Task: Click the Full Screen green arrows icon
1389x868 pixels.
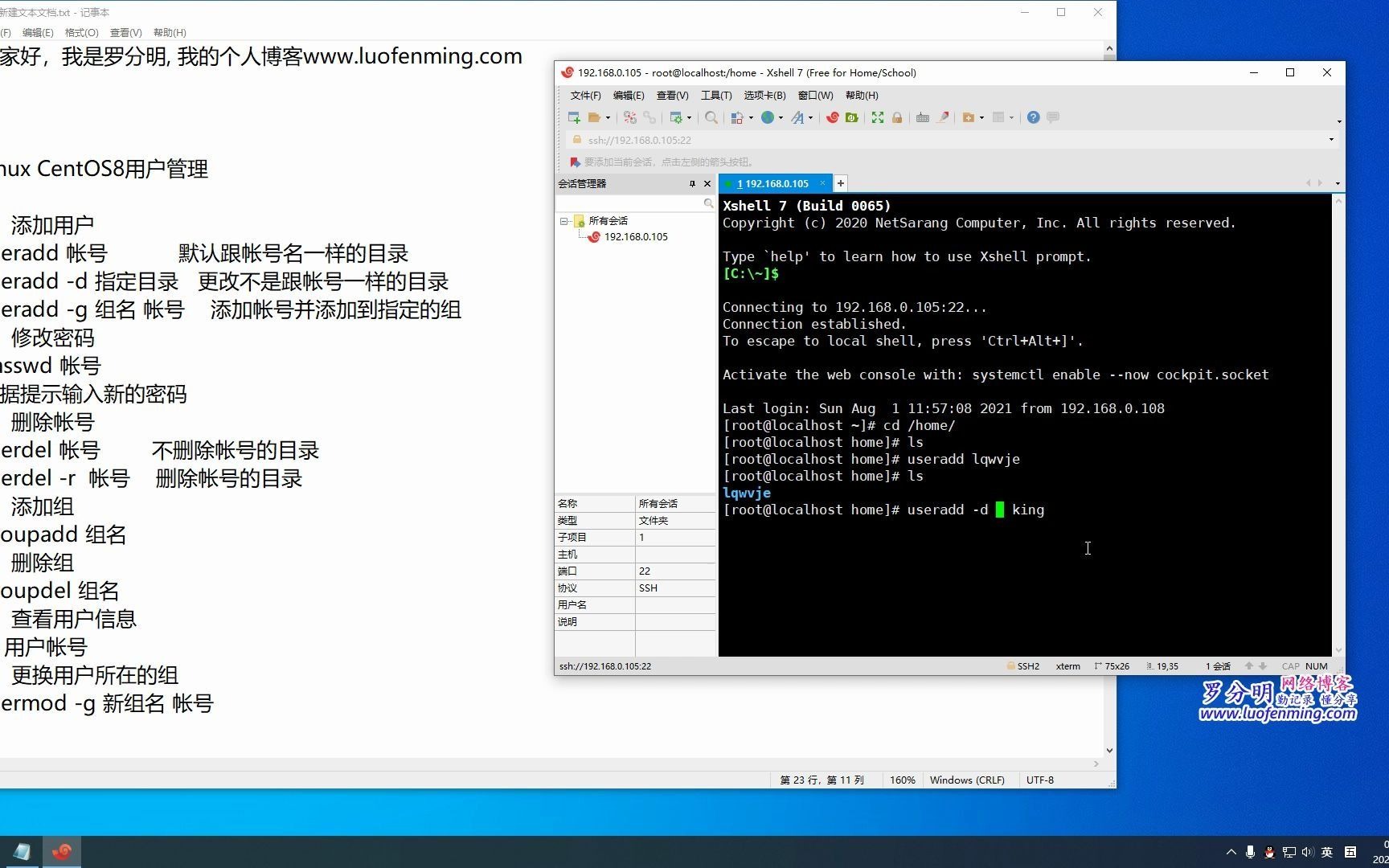Action: 878,117
